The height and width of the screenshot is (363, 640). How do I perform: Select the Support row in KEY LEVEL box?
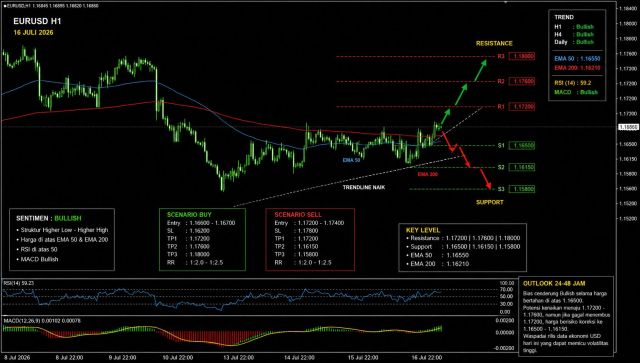click(463, 247)
